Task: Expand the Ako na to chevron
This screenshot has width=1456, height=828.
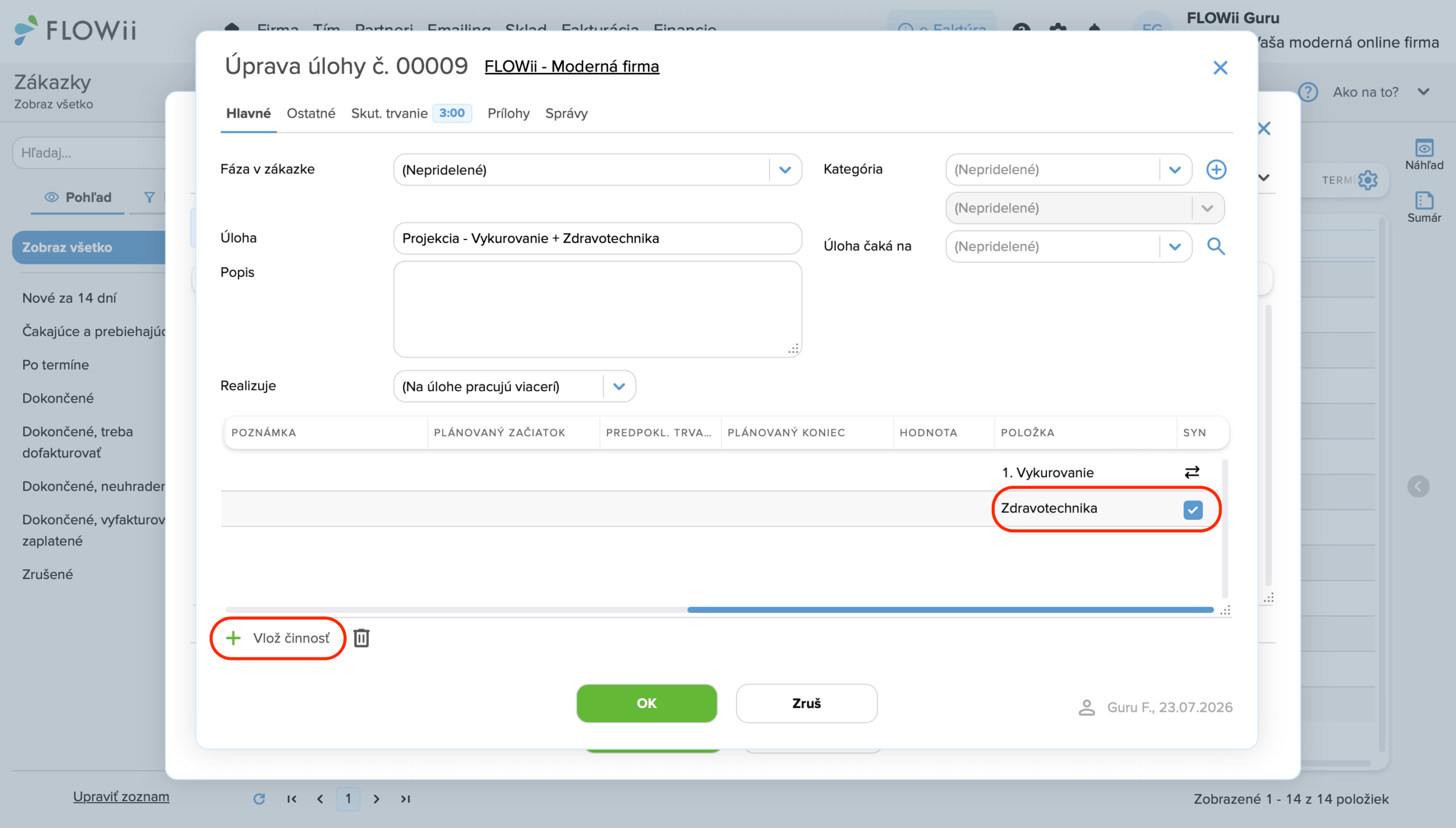Action: [1423, 92]
